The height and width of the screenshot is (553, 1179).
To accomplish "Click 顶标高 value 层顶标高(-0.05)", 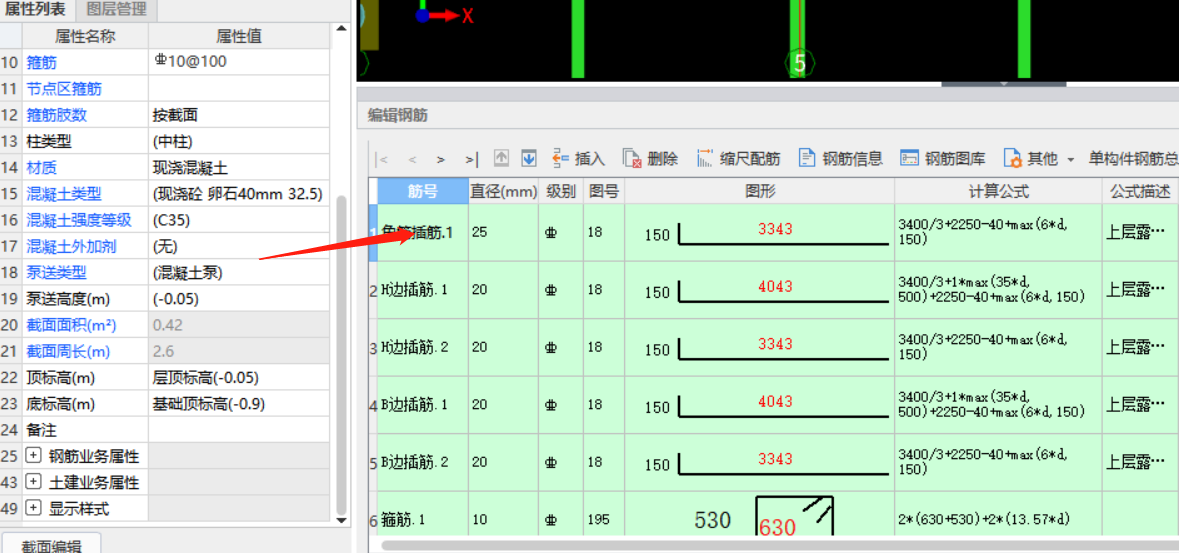I will tap(239, 378).
